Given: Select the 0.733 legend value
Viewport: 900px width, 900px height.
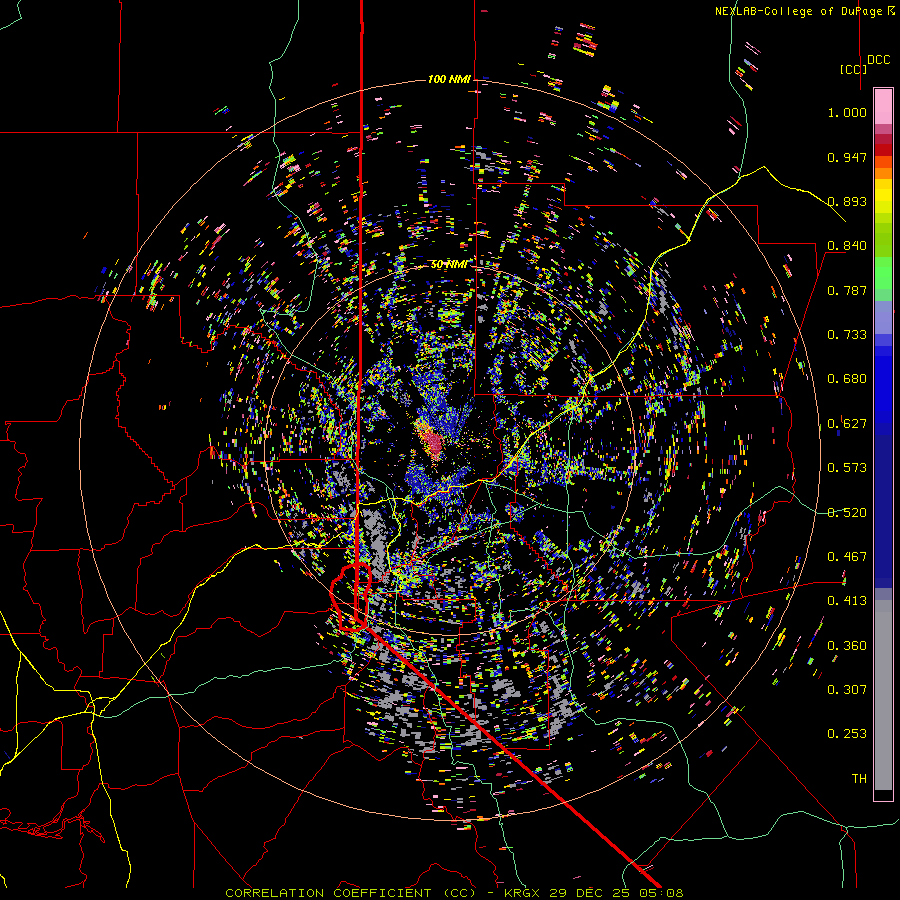Looking at the screenshot, I should [847, 335].
